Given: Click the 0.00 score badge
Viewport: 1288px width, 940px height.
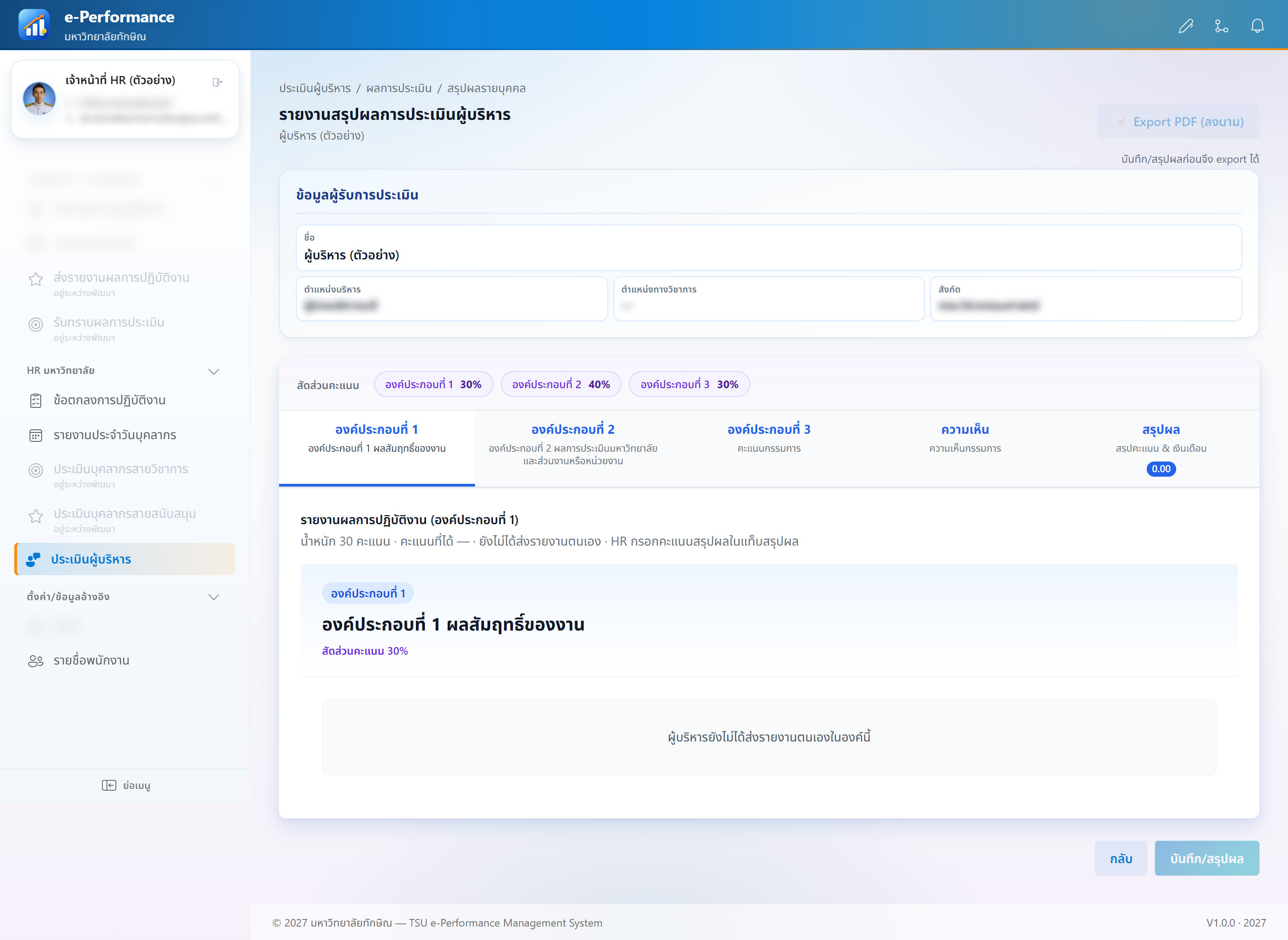Looking at the screenshot, I should (1161, 469).
